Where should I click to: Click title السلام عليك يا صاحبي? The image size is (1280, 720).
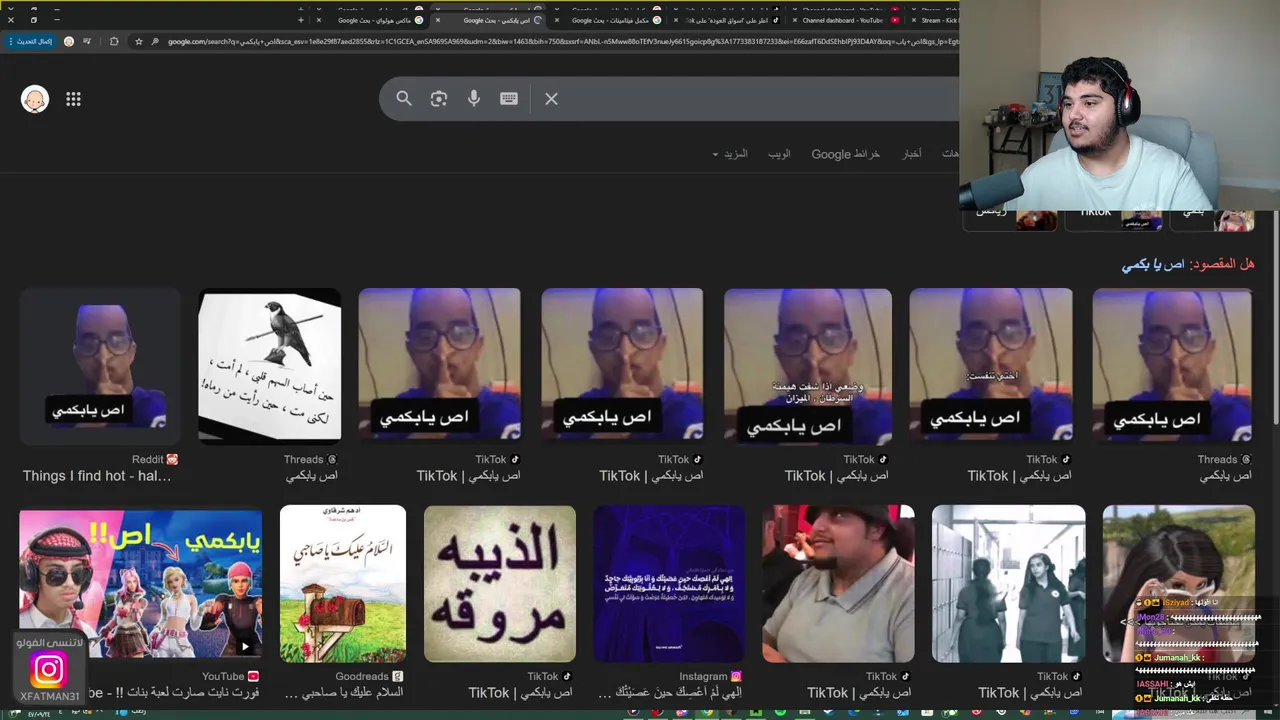[343, 692]
